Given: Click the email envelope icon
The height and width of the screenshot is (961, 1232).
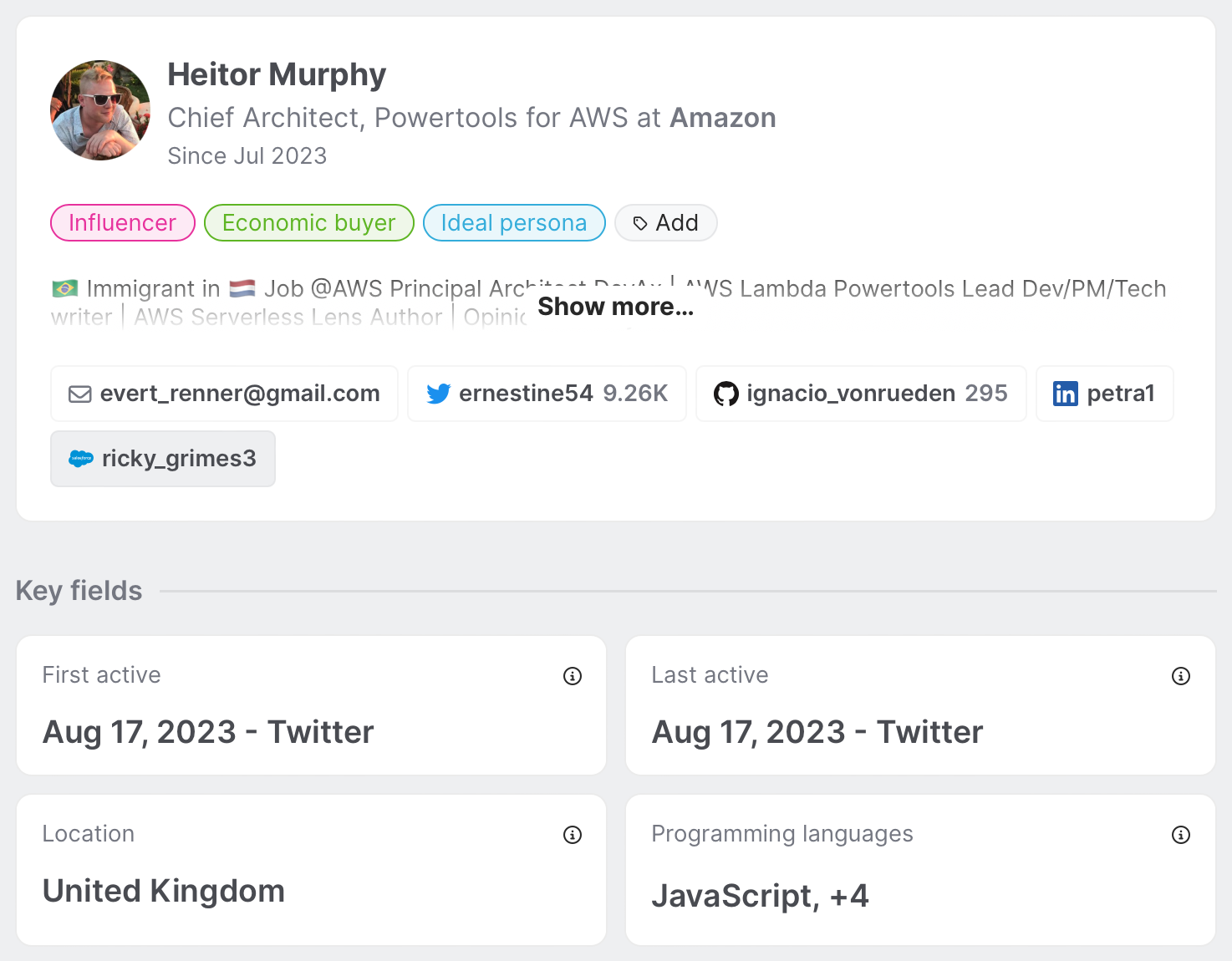Looking at the screenshot, I should [x=80, y=394].
